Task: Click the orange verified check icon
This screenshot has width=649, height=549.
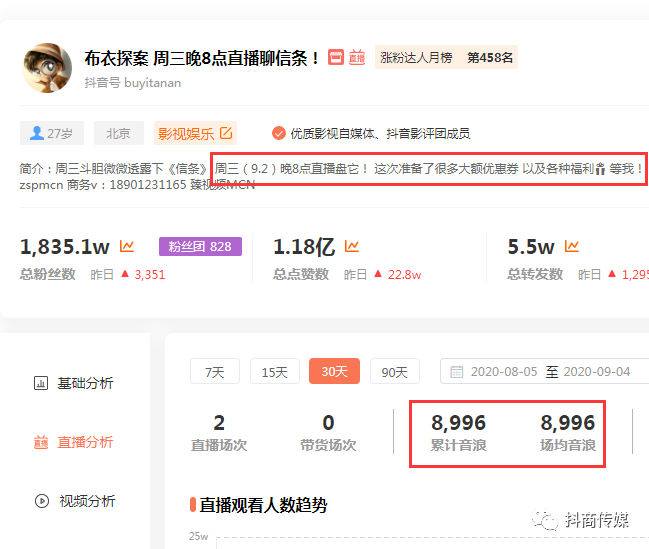Action: click(279, 133)
